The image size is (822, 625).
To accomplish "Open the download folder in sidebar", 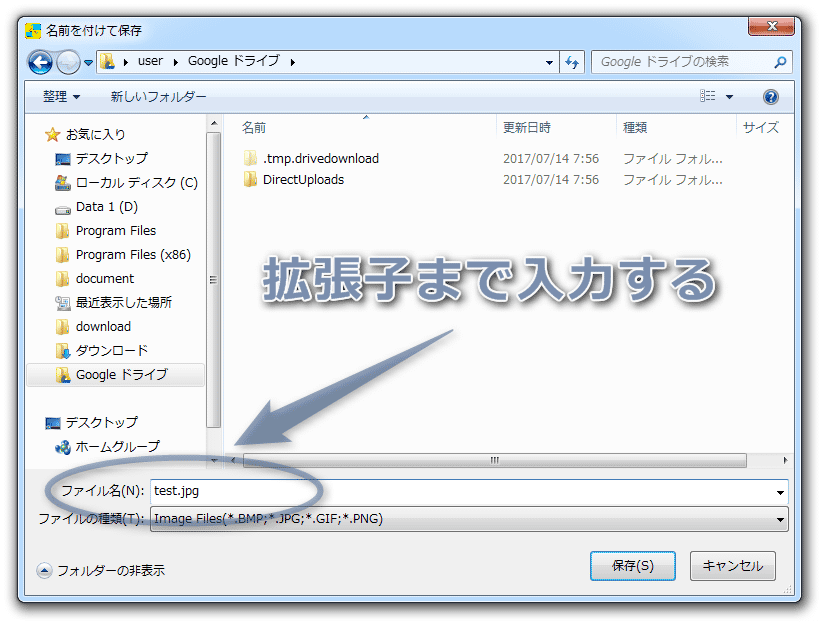I will [103, 327].
